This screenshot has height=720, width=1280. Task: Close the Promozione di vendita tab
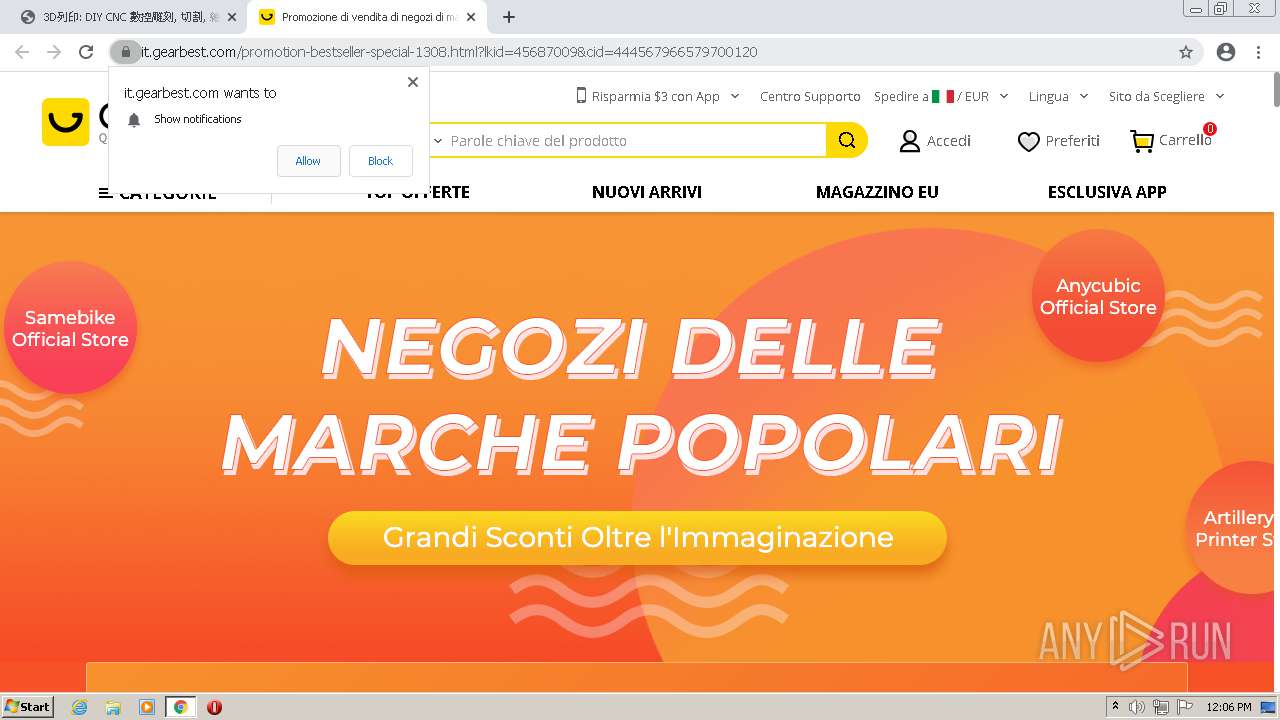[x=471, y=17]
